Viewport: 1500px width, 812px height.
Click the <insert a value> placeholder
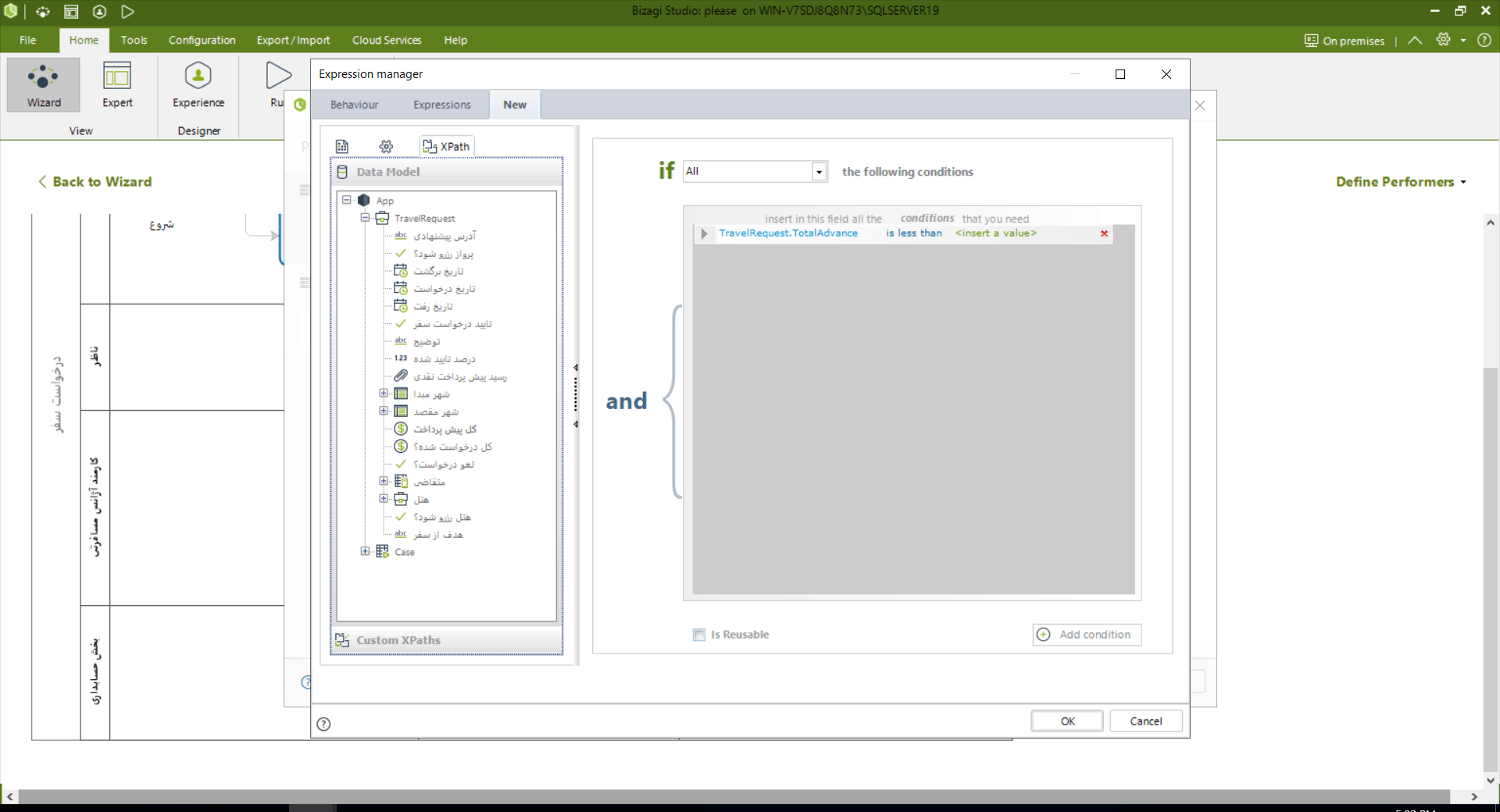click(996, 233)
